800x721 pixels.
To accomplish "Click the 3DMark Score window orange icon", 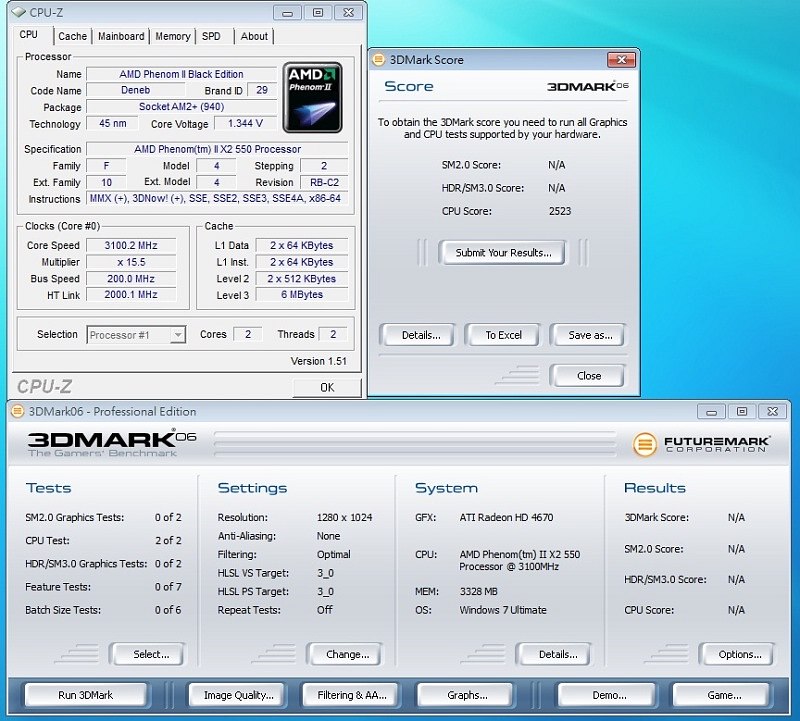I will 379,60.
